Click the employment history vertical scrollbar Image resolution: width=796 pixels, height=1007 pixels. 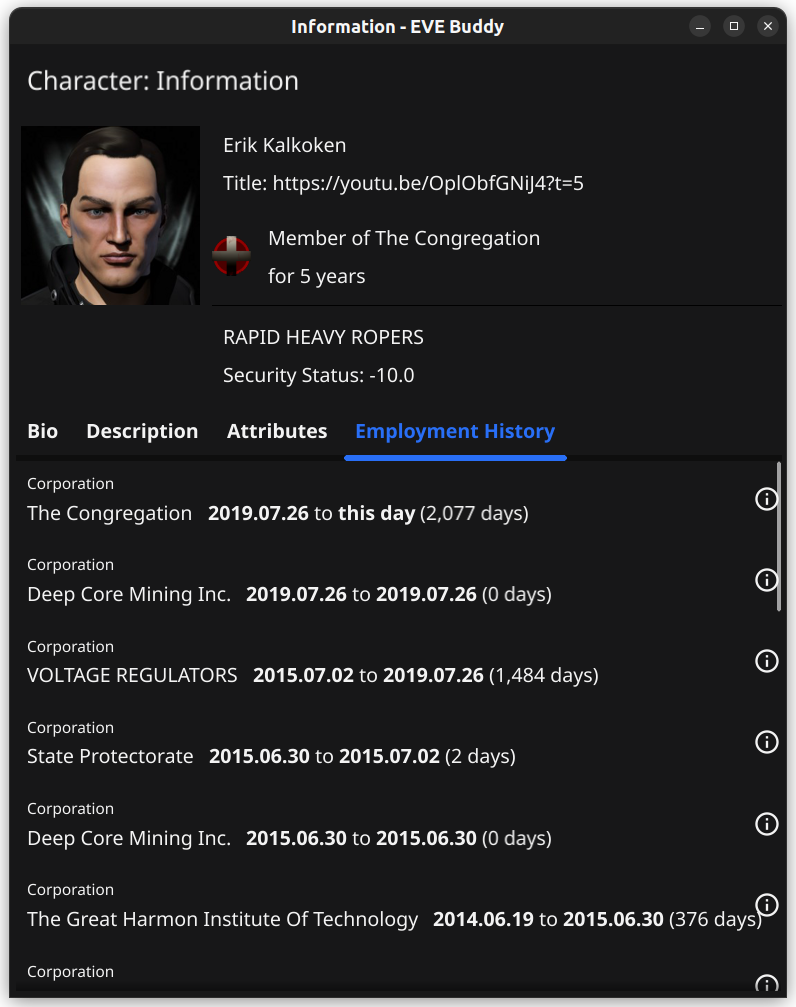pos(779,536)
